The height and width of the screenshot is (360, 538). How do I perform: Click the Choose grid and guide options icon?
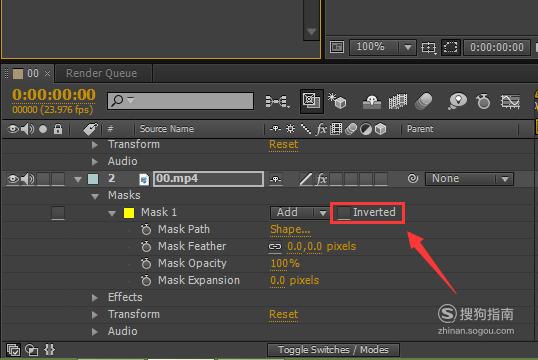click(x=429, y=47)
